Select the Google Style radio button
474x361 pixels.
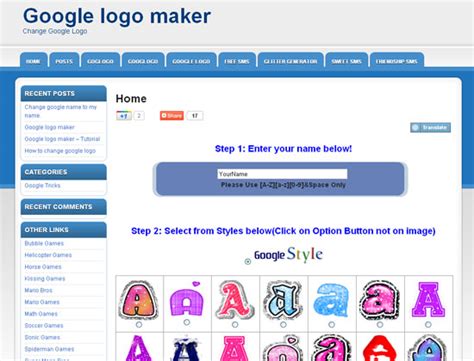coord(248,261)
